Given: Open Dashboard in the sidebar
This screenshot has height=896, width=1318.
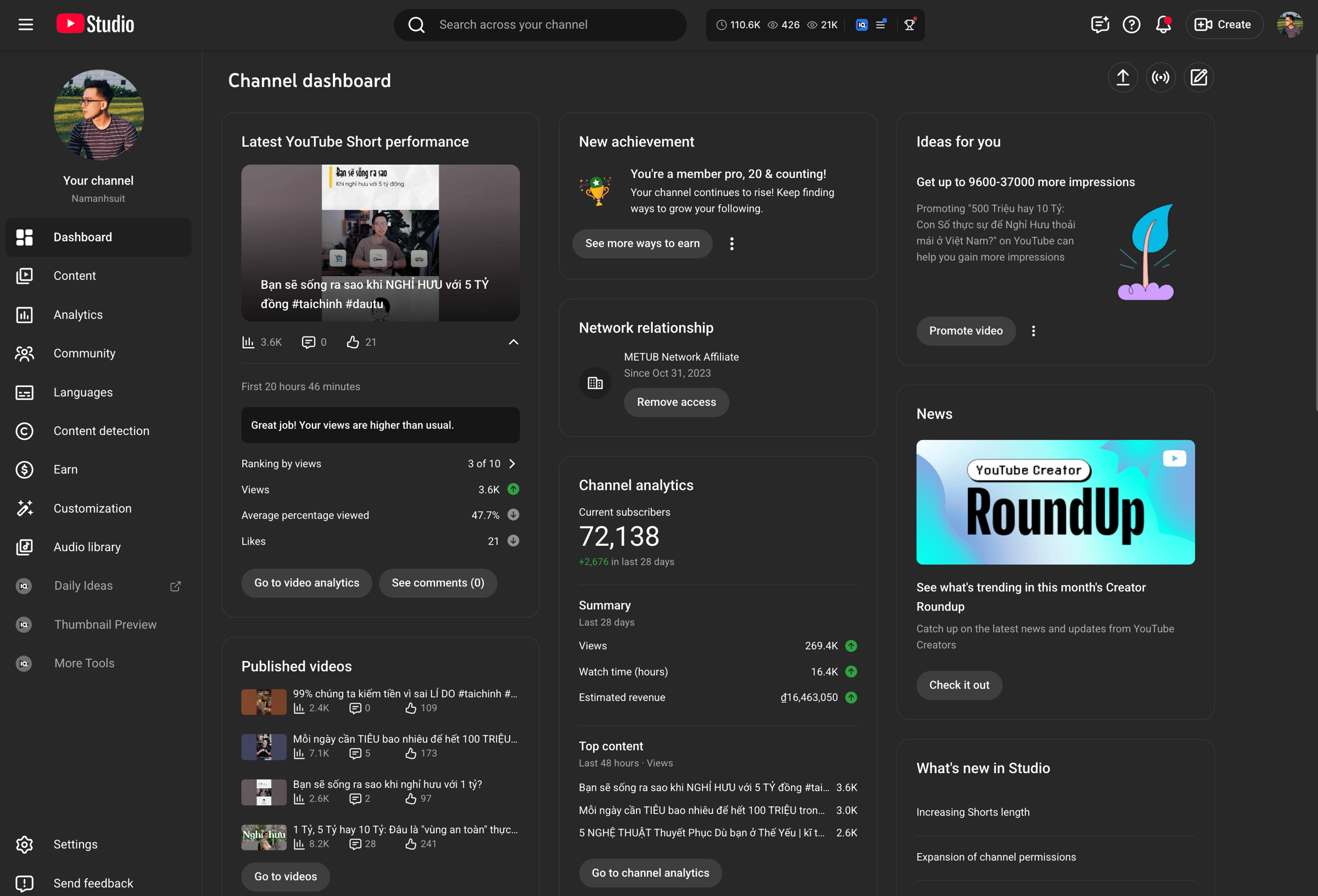Looking at the screenshot, I should (99, 237).
